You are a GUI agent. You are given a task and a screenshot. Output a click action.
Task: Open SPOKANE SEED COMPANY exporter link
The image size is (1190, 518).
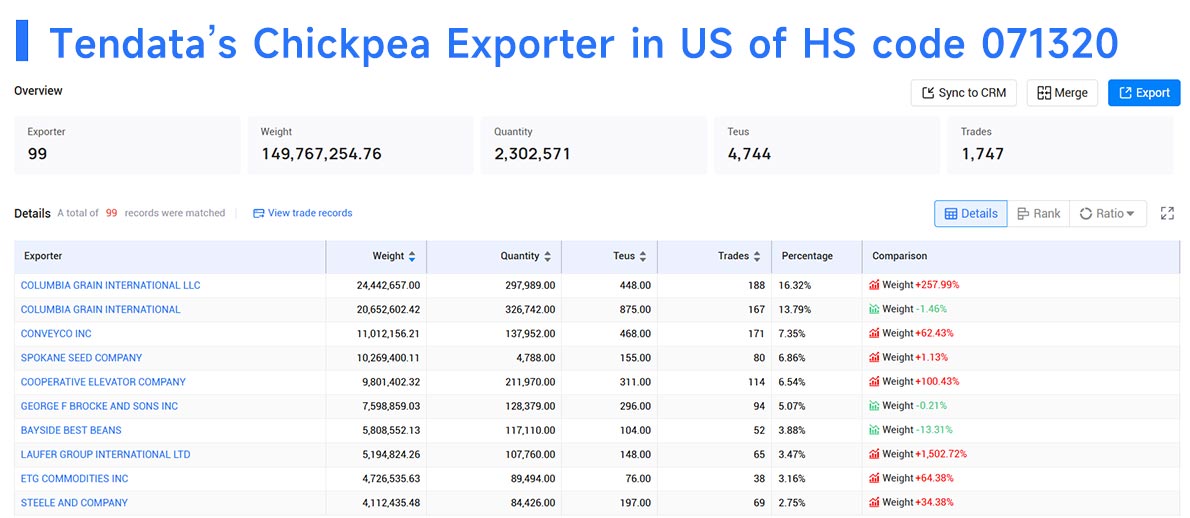[81, 358]
